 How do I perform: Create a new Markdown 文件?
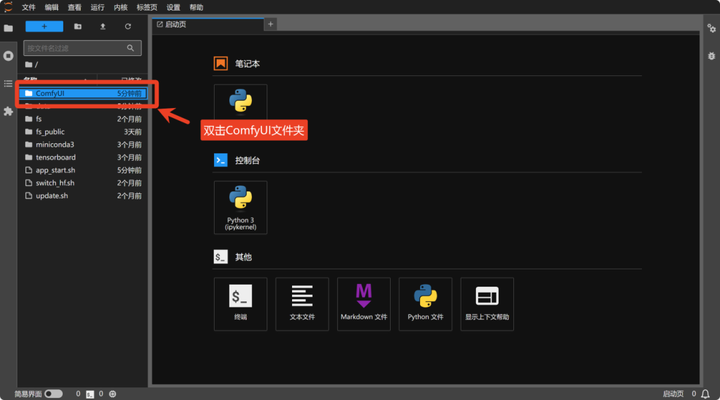(x=364, y=304)
